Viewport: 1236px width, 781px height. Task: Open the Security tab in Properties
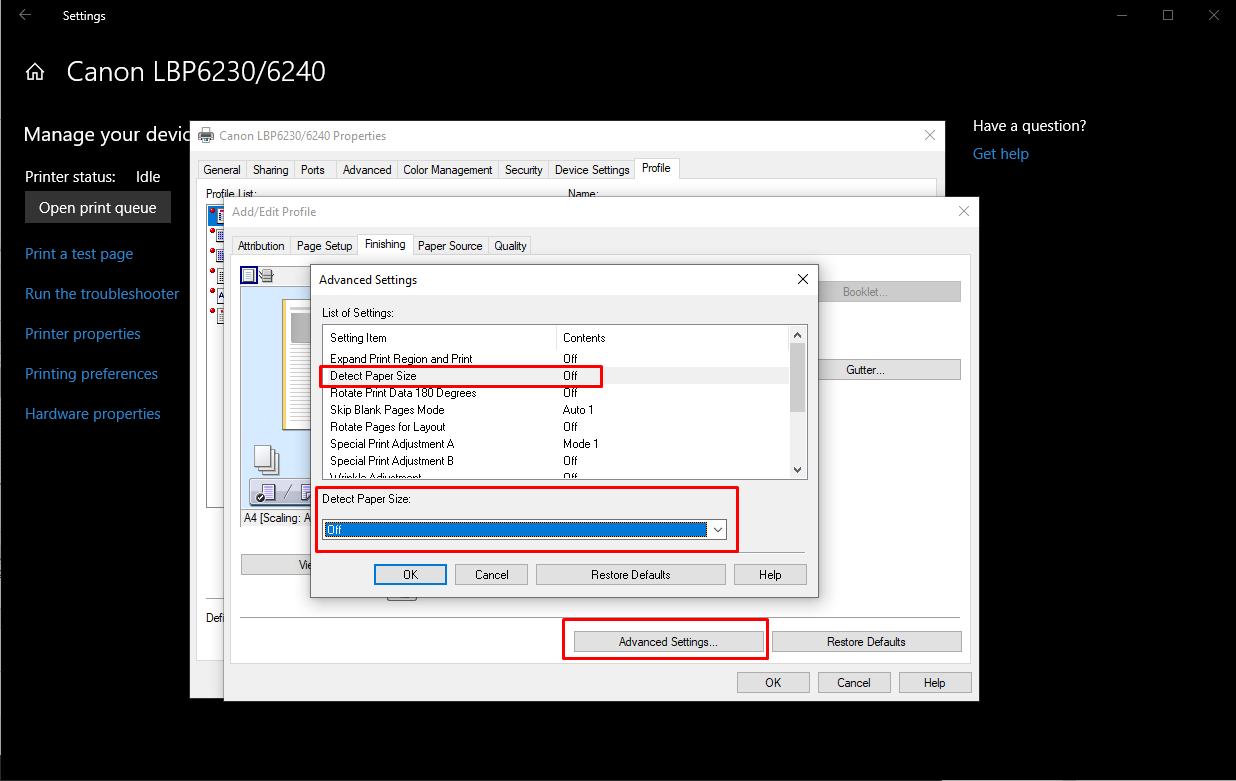pyautogui.click(x=523, y=170)
